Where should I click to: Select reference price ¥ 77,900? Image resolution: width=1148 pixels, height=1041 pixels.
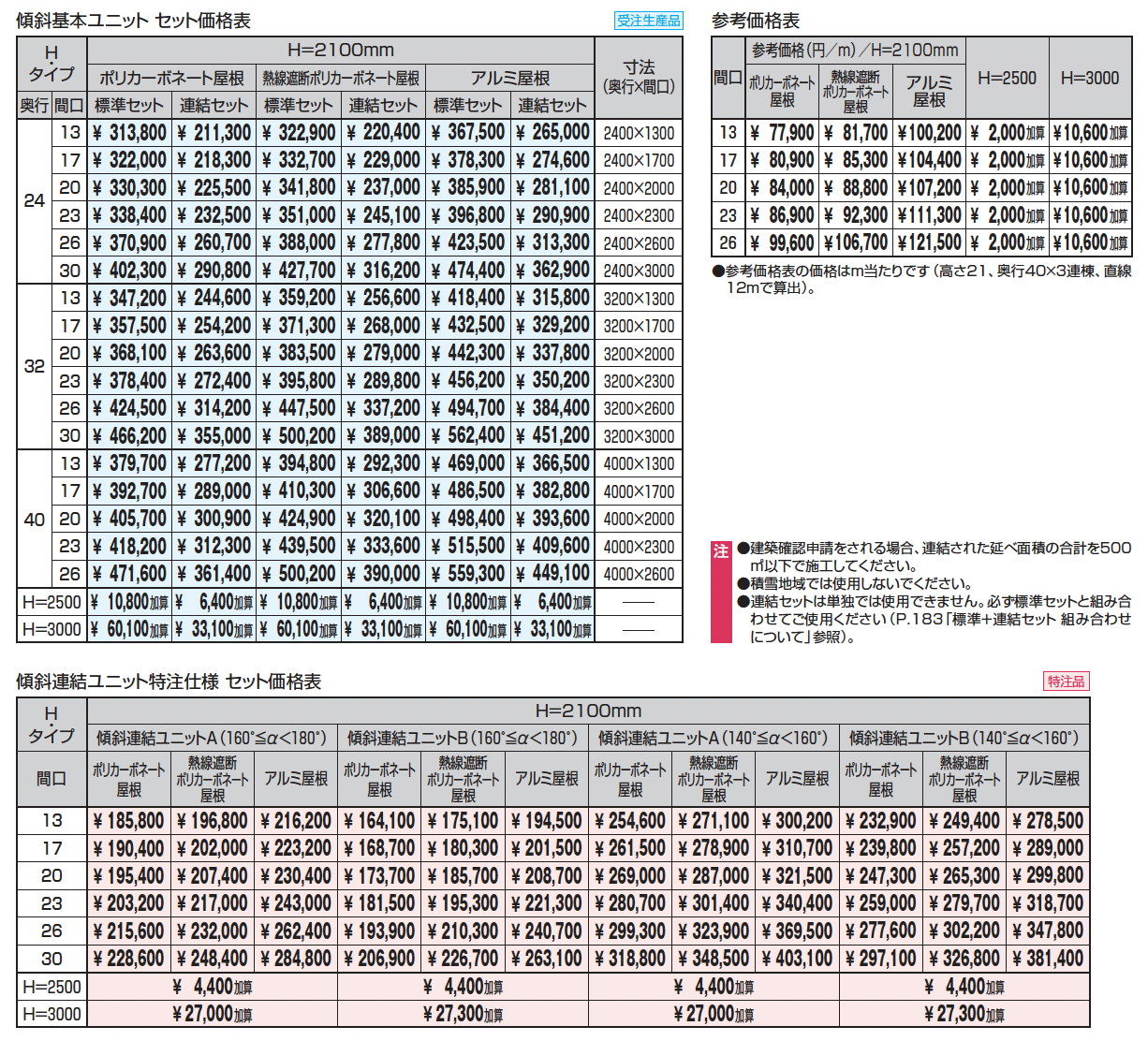coord(783,133)
